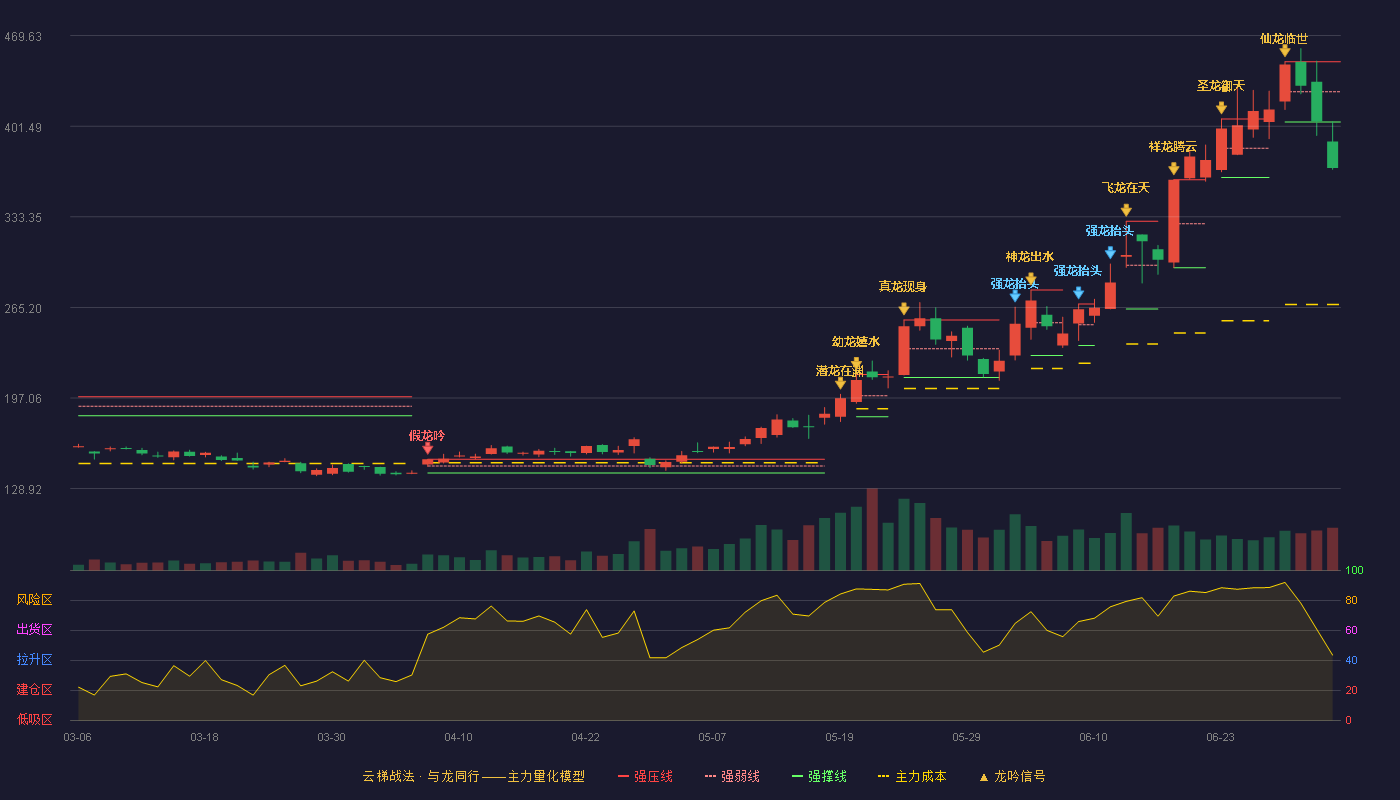
Task: Click the 神龙出水 signal label
Action: click(x=1030, y=257)
